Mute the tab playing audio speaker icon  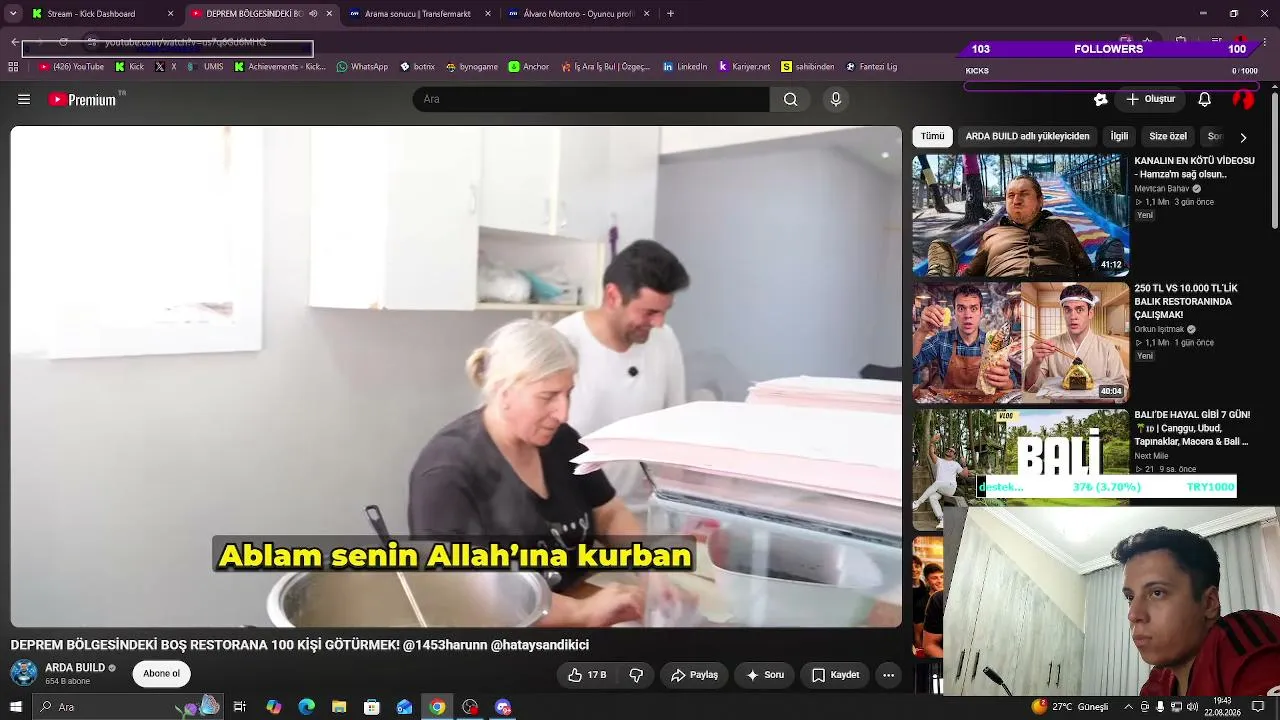tap(313, 14)
